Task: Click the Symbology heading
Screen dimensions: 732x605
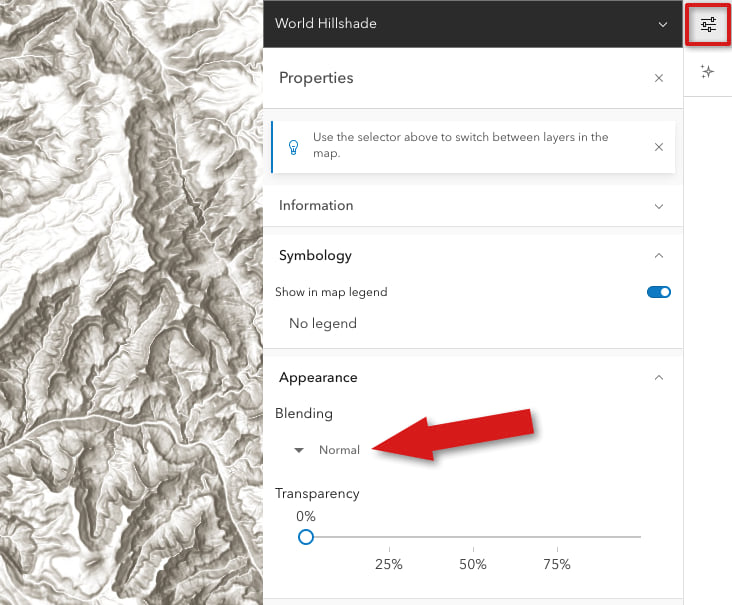Action: click(x=315, y=255)
